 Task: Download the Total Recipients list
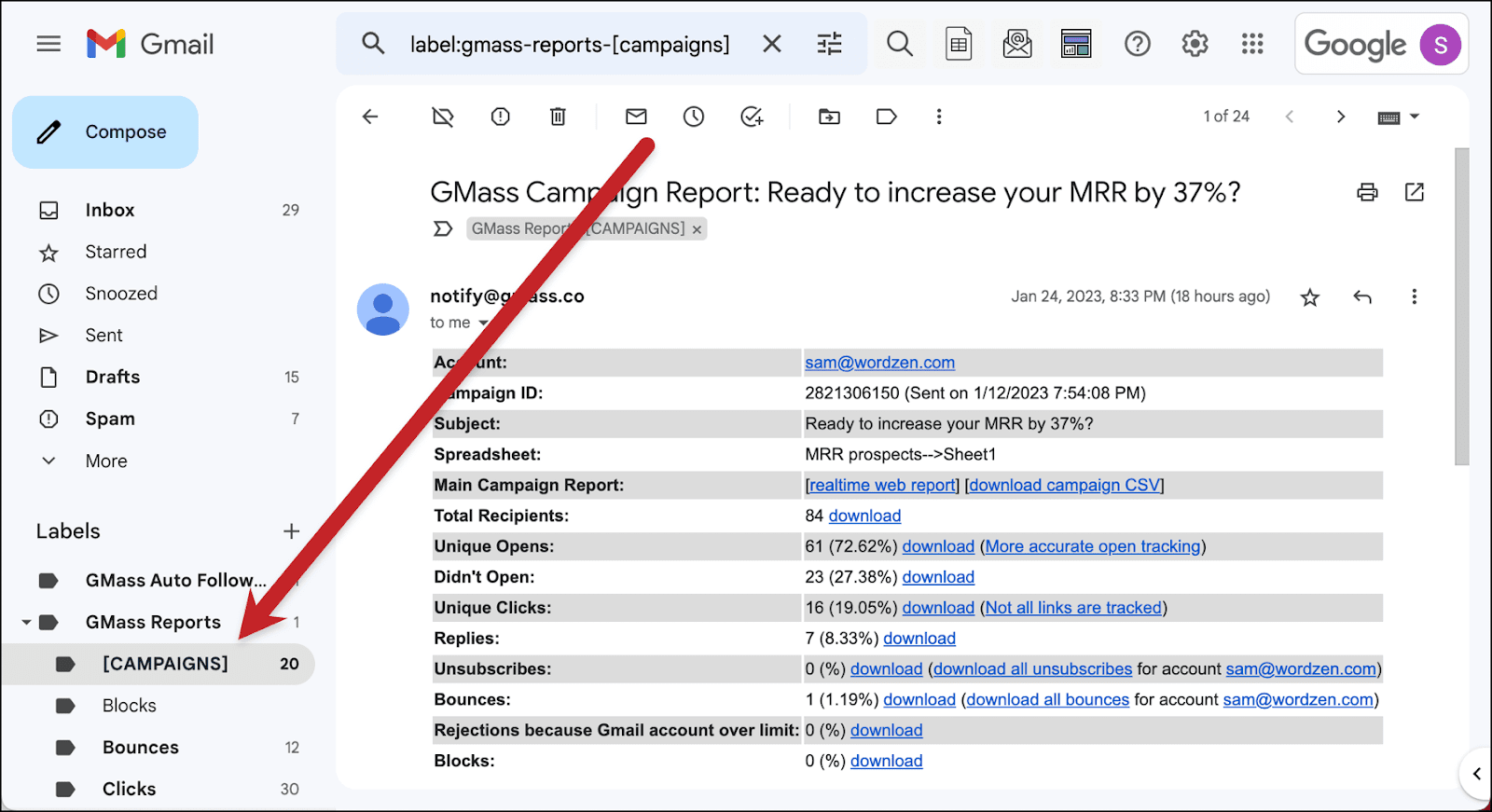pos(864,516)
